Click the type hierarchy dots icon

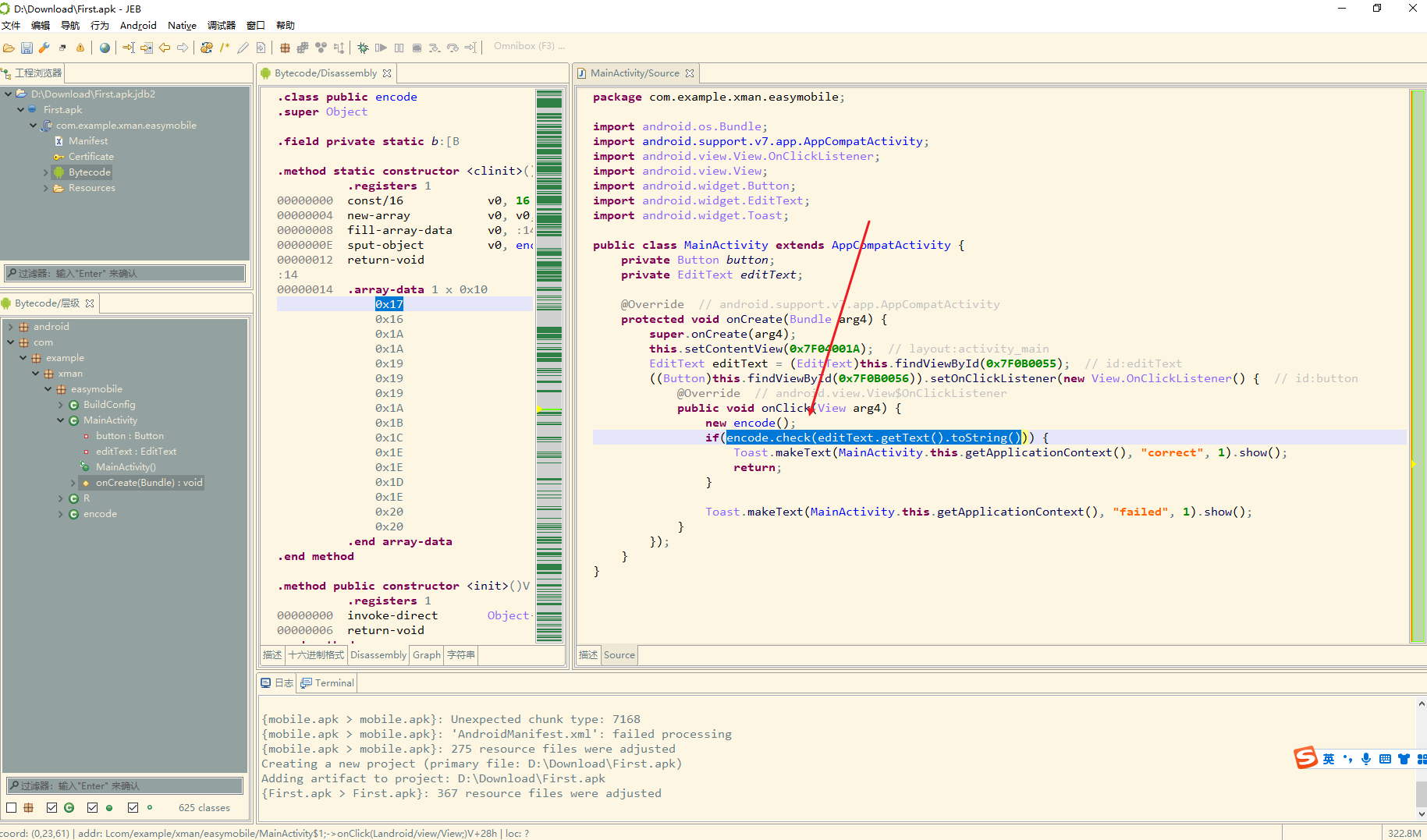click(x=321, y=48)
